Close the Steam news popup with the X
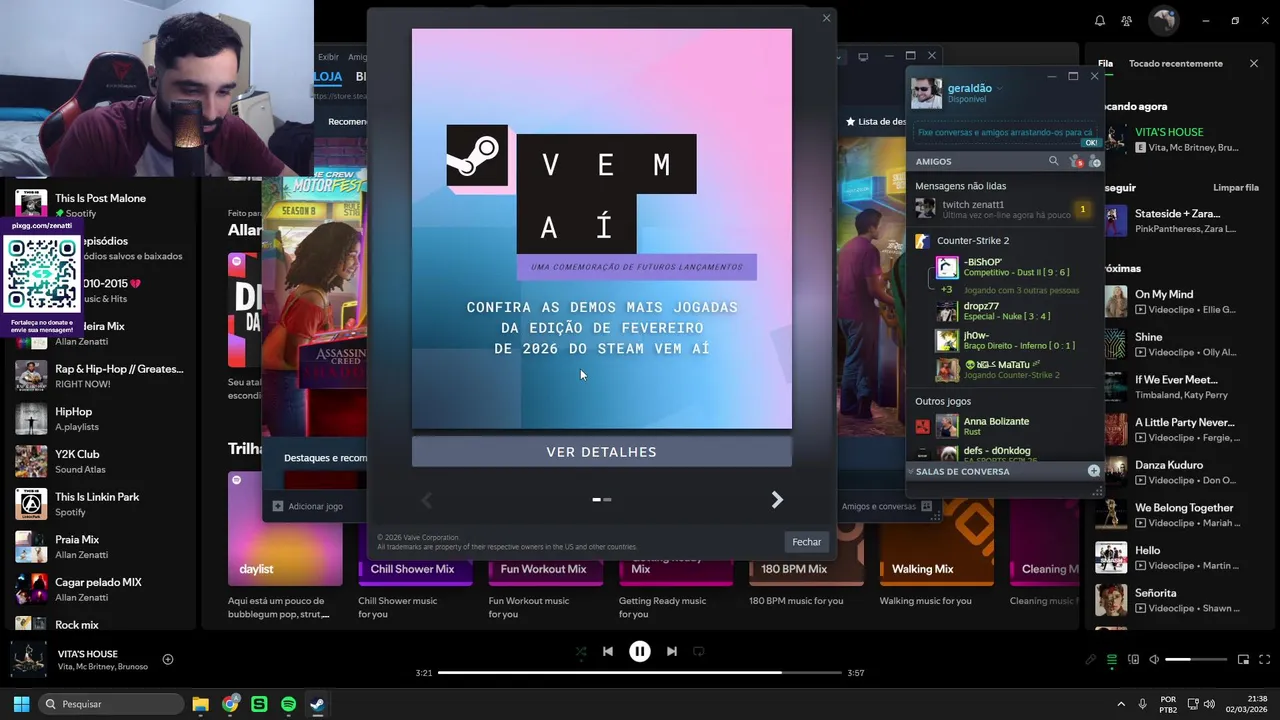This screenshot has height=720, width=1280. pos(826,18)
